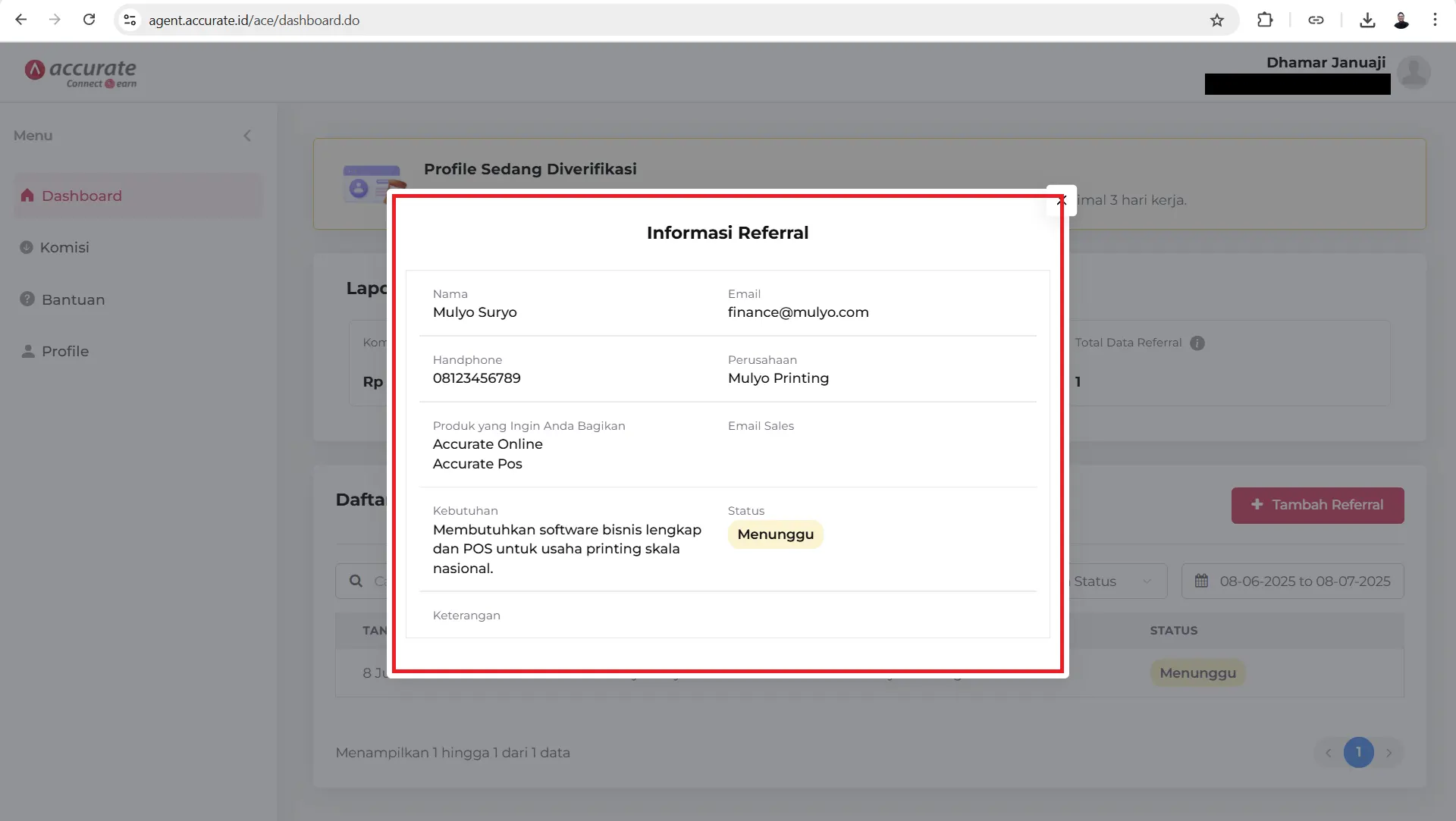Collapse the Menu sidebar chevron
Screen dimensions: 1456x821
[x=247, y=136]
